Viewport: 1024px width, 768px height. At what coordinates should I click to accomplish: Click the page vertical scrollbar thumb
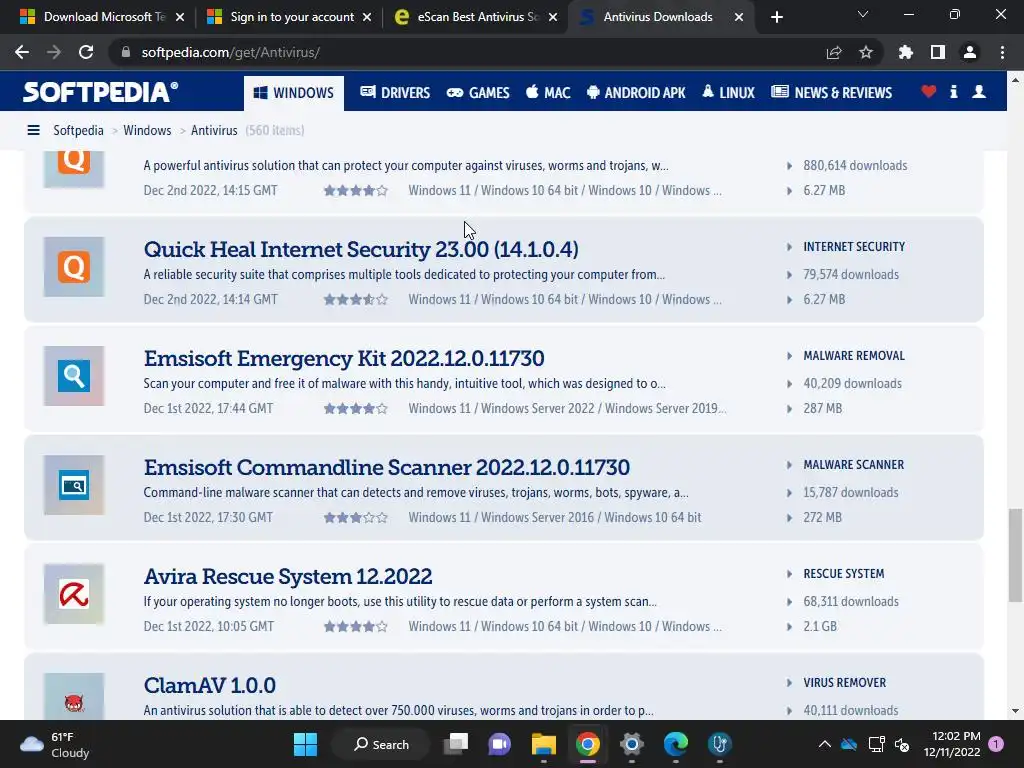1015,556
